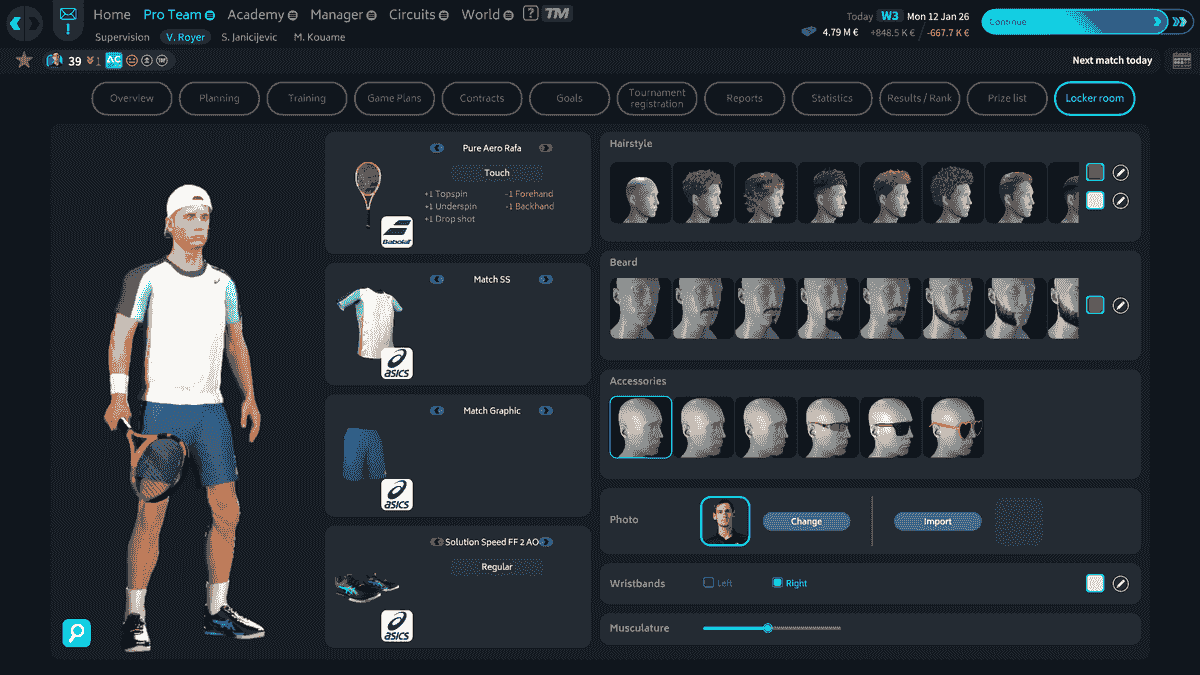Open the Tournament registration tab
Viewport: 1200px width, 675px height.
pyautogui.click(x=657, y=98)
